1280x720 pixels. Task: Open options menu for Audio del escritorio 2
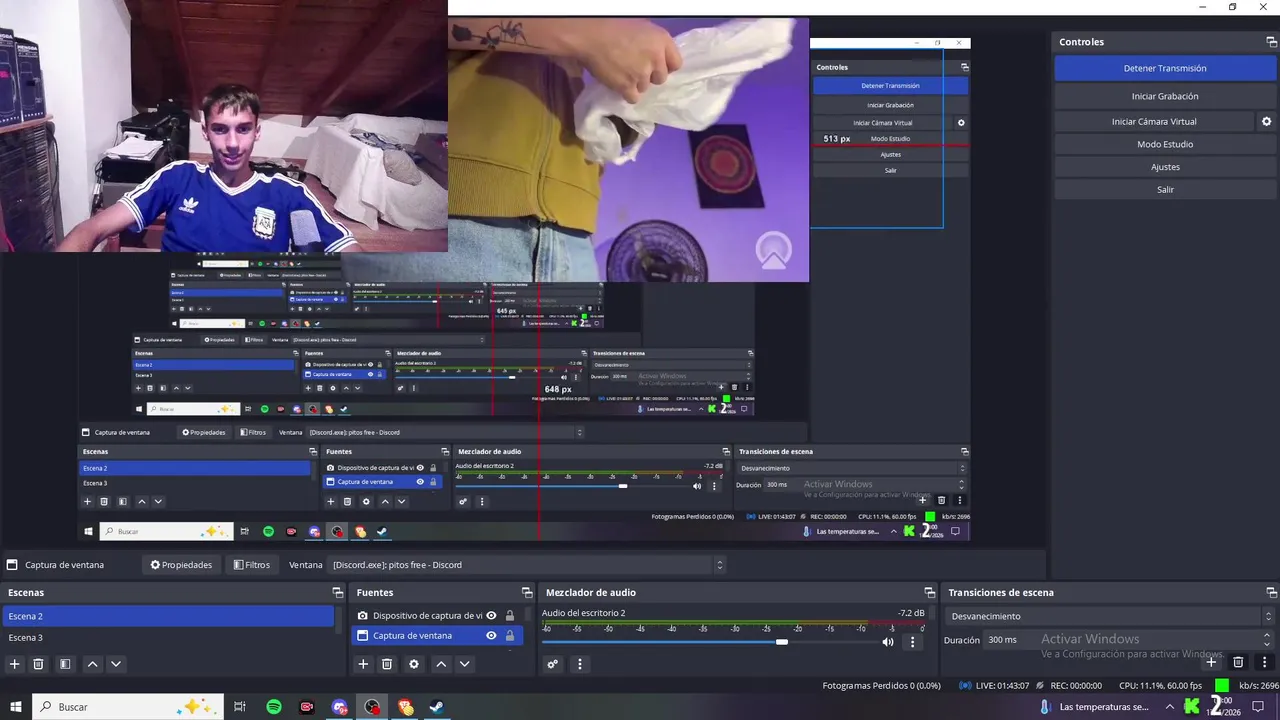[912, 642]
